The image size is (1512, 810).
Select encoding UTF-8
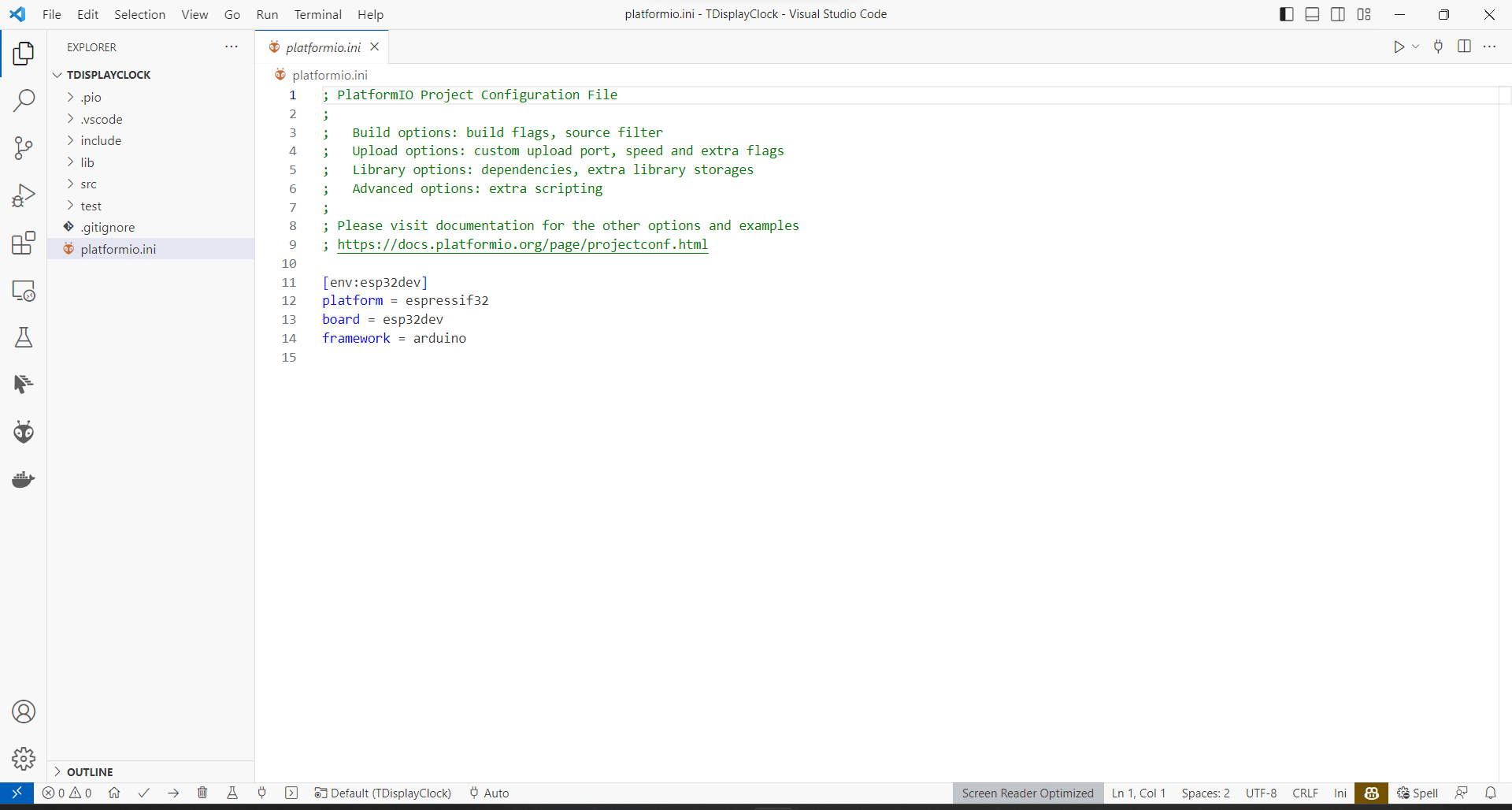click(x=1261, y=793)
